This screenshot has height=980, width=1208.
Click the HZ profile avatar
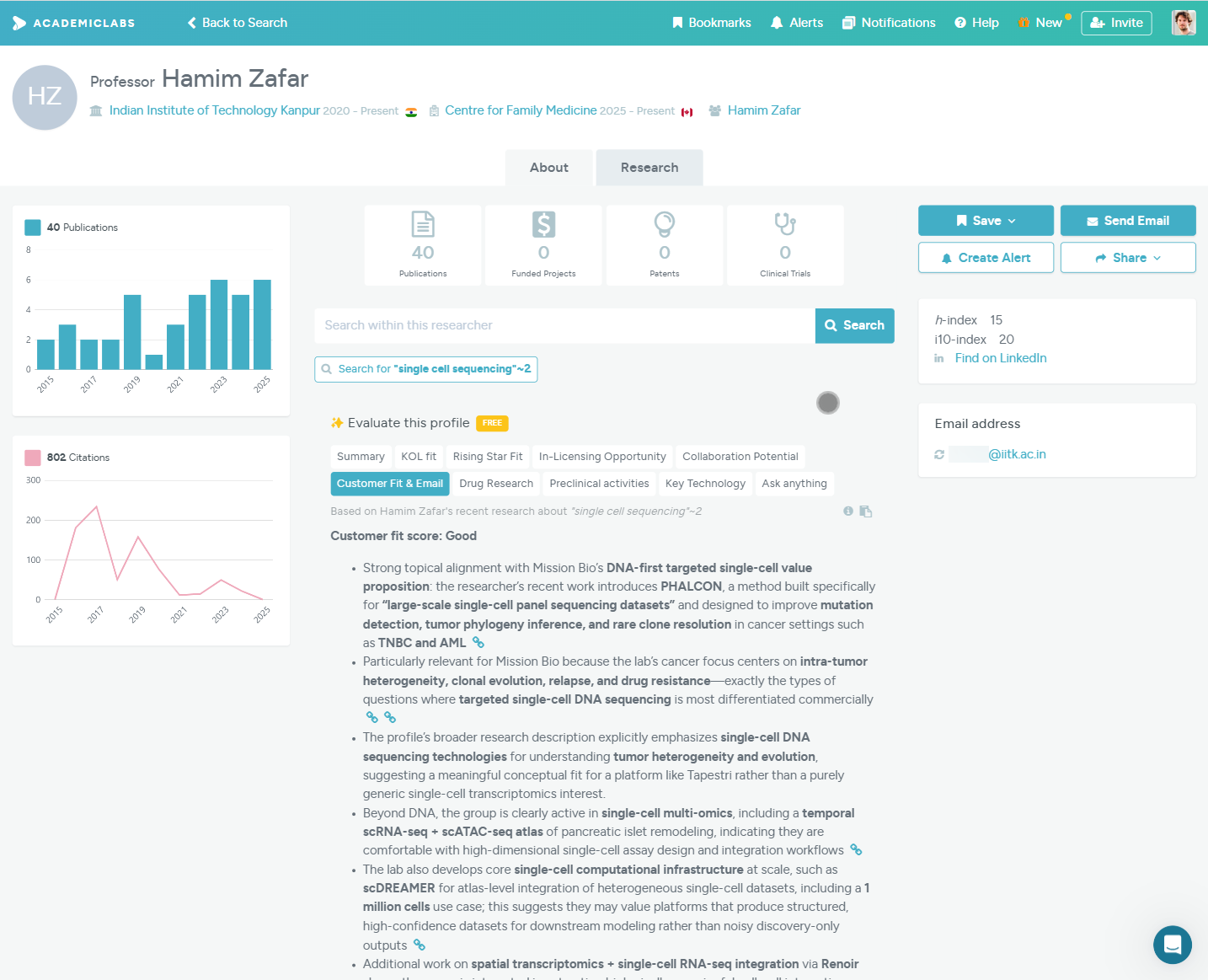(45, 97)
